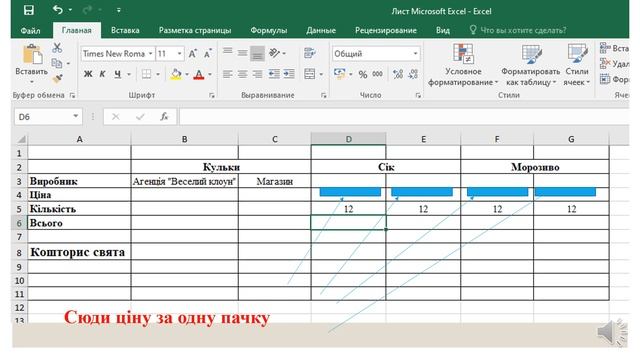Align cell text left
This screenshot has height=360, width=640.
click(x=227, y=74)
